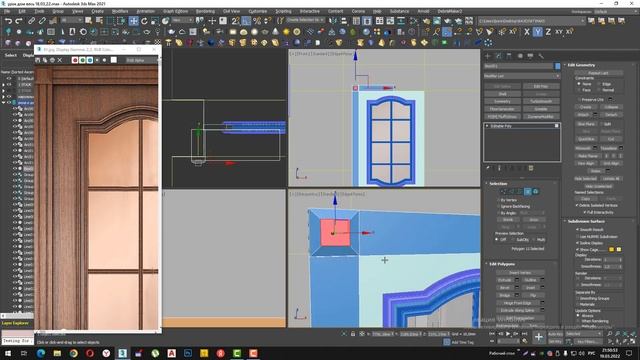Screen dimensions: 640x360
Task: Click the Play Animation button
Action: click(x=508, y=334)
